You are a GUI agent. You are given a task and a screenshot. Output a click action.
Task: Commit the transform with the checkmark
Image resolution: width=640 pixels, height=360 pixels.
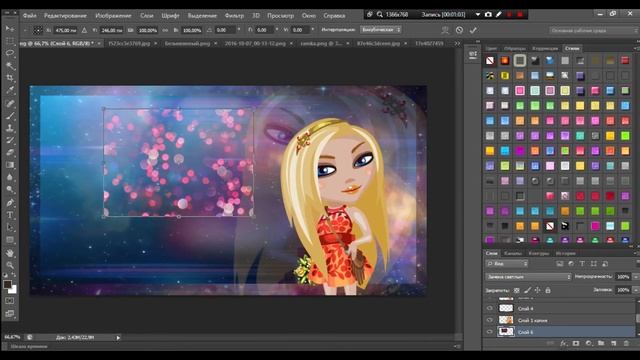(x=473, y=30)
